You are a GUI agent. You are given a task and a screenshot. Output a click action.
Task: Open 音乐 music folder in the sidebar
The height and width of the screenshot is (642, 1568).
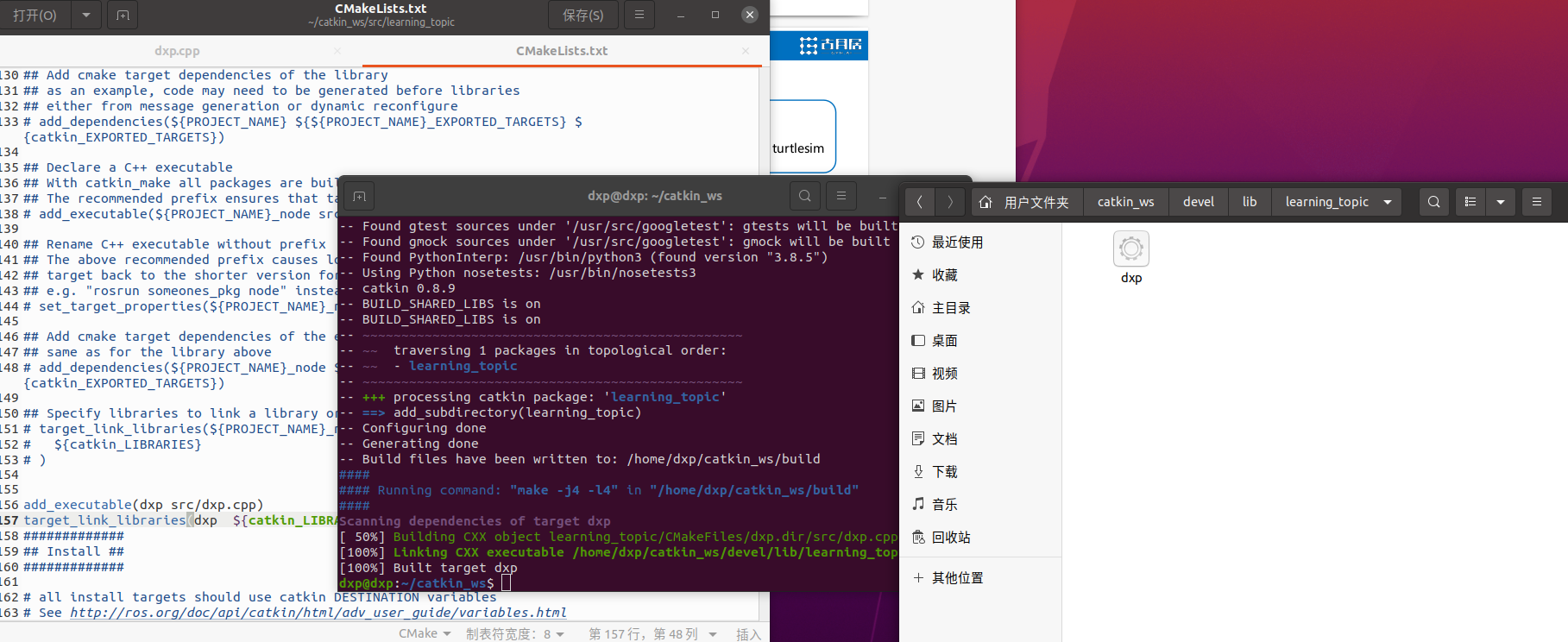click(x=980, y=505)
